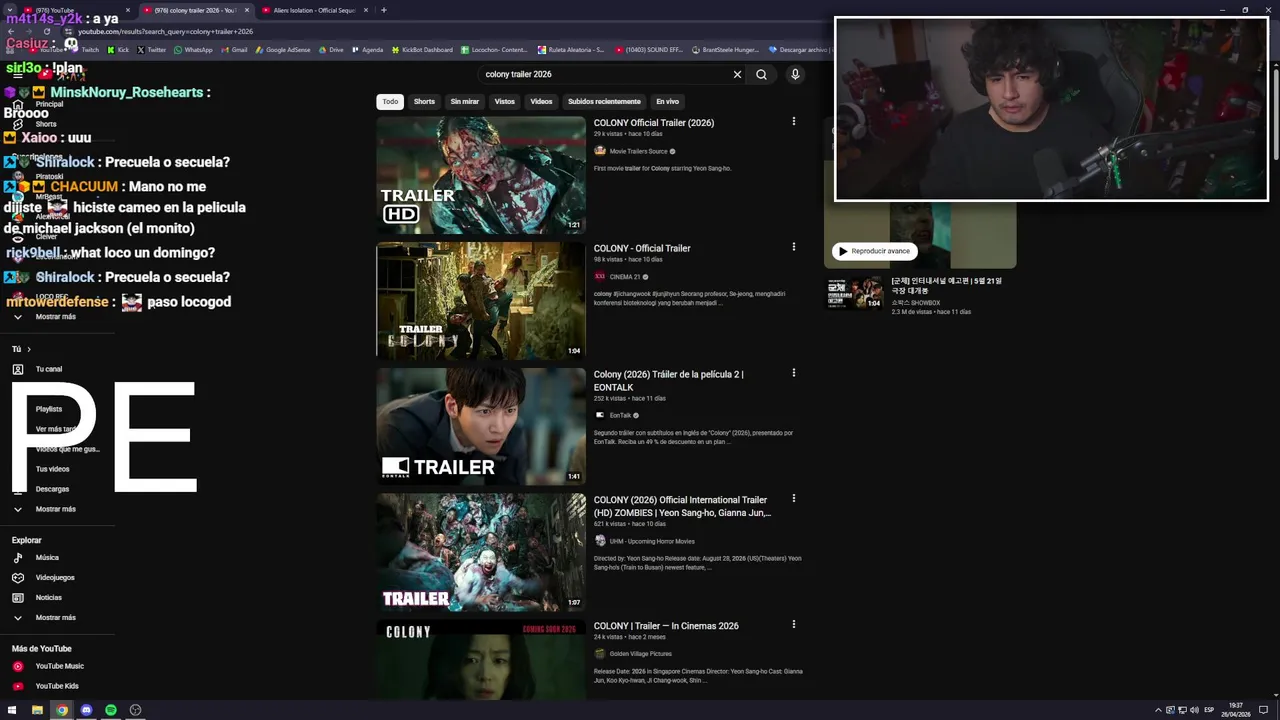Open options menu for Colony Tráiler de la película 2

[794, 373]
